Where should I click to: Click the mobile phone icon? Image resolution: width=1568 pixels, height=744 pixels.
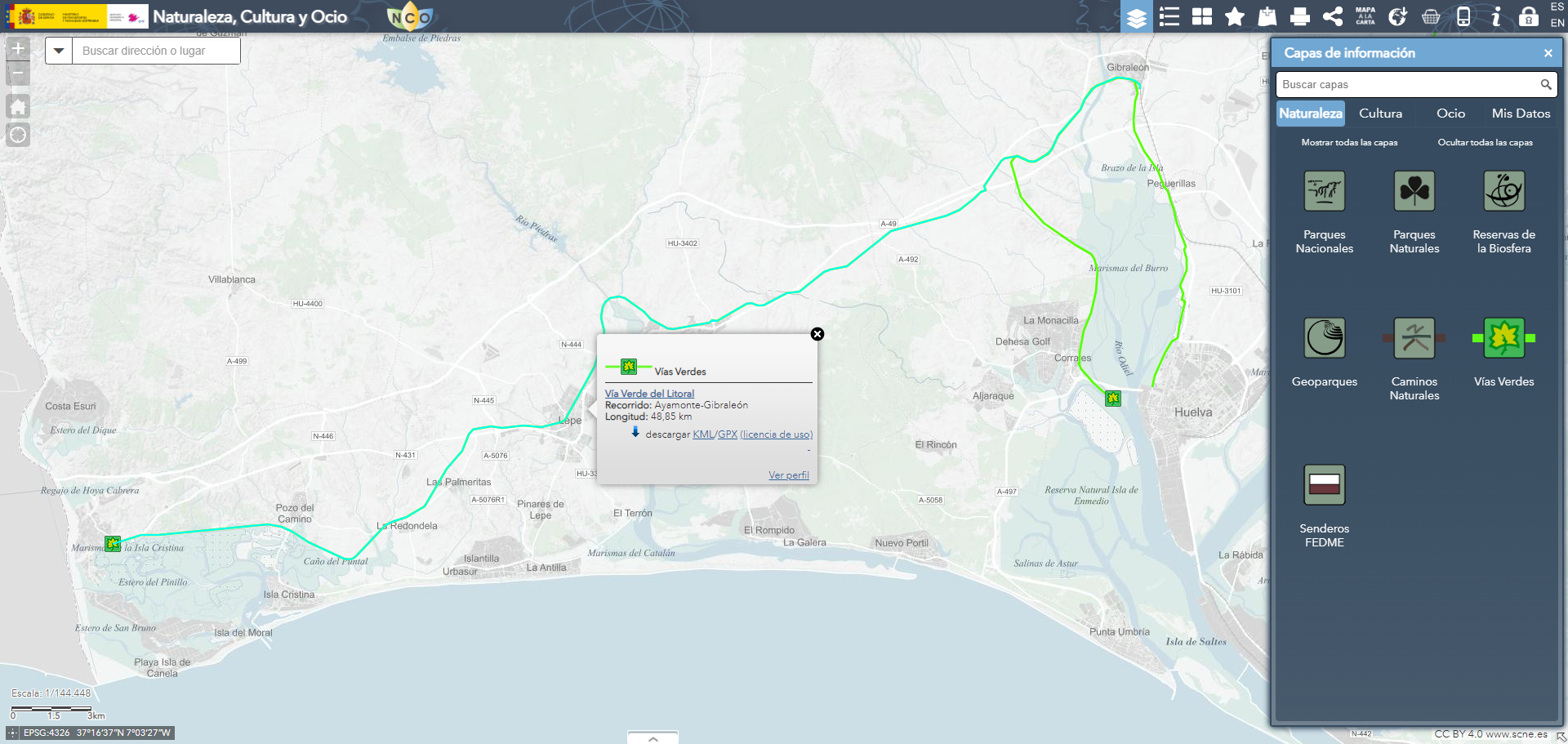pos(1463,16)
